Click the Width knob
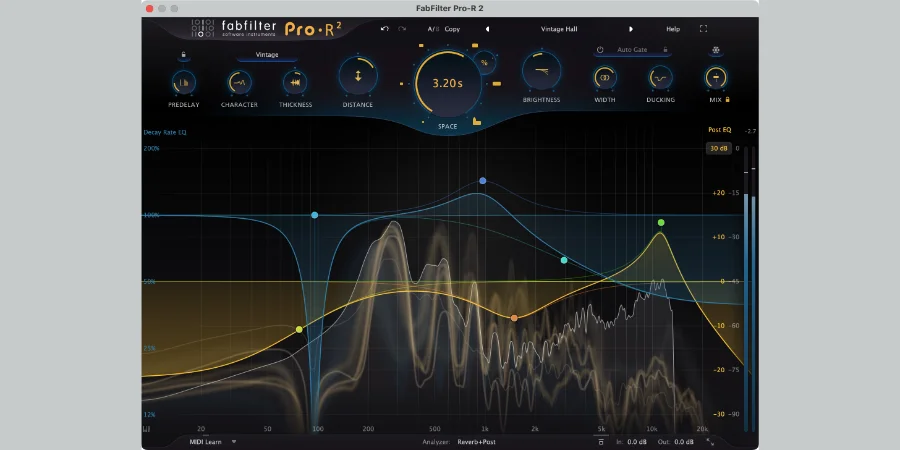 (x=605, y=77)
